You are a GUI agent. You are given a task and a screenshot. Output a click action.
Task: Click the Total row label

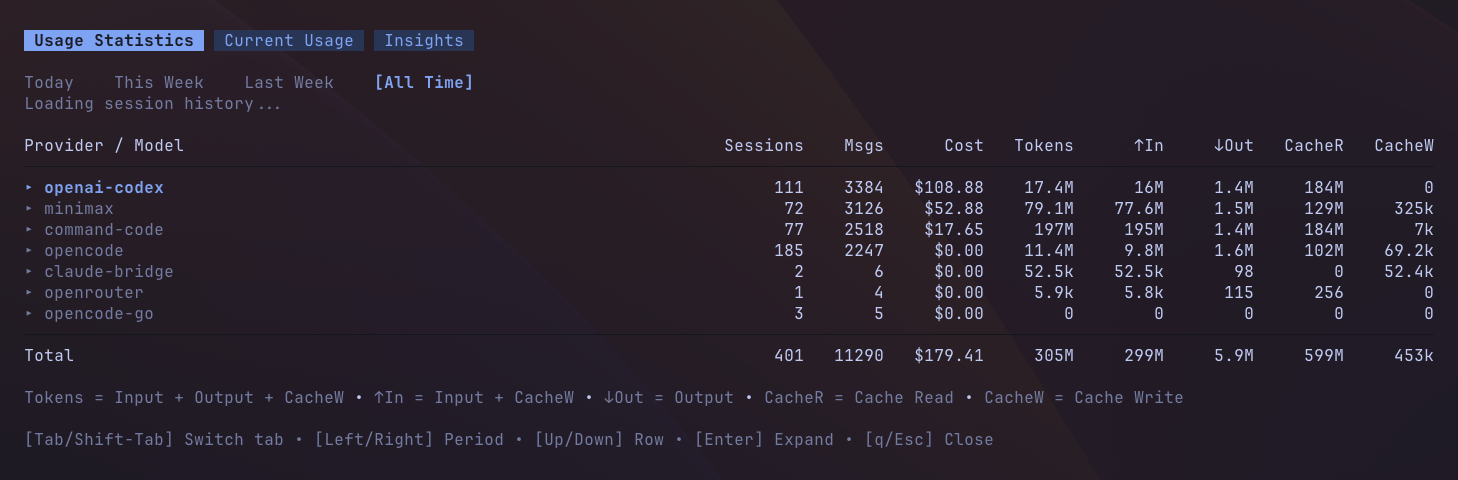click(49, 356)
